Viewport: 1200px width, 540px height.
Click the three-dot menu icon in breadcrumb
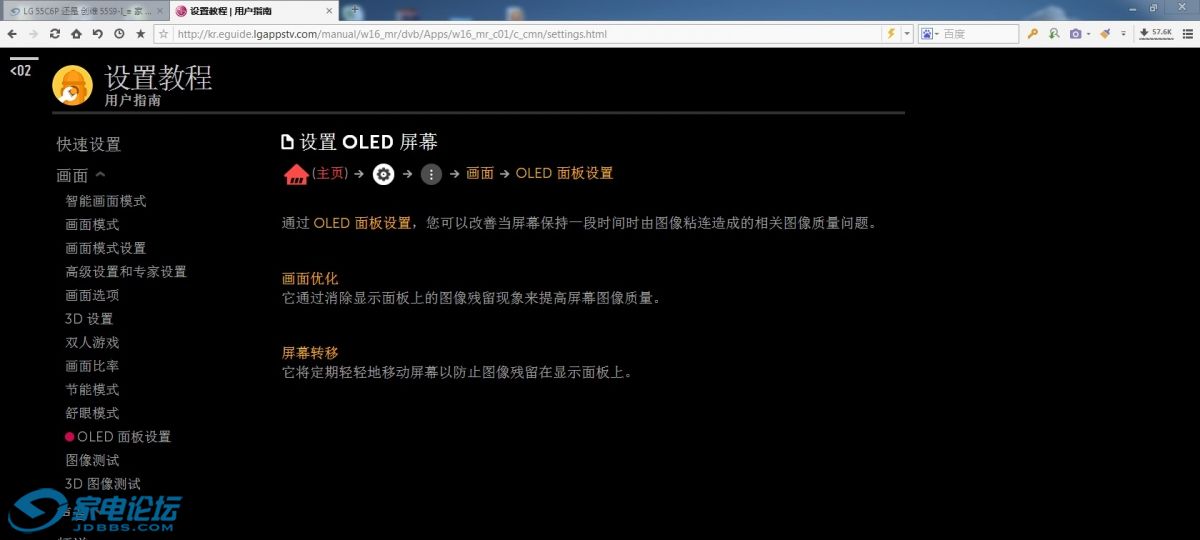(431, 174)
